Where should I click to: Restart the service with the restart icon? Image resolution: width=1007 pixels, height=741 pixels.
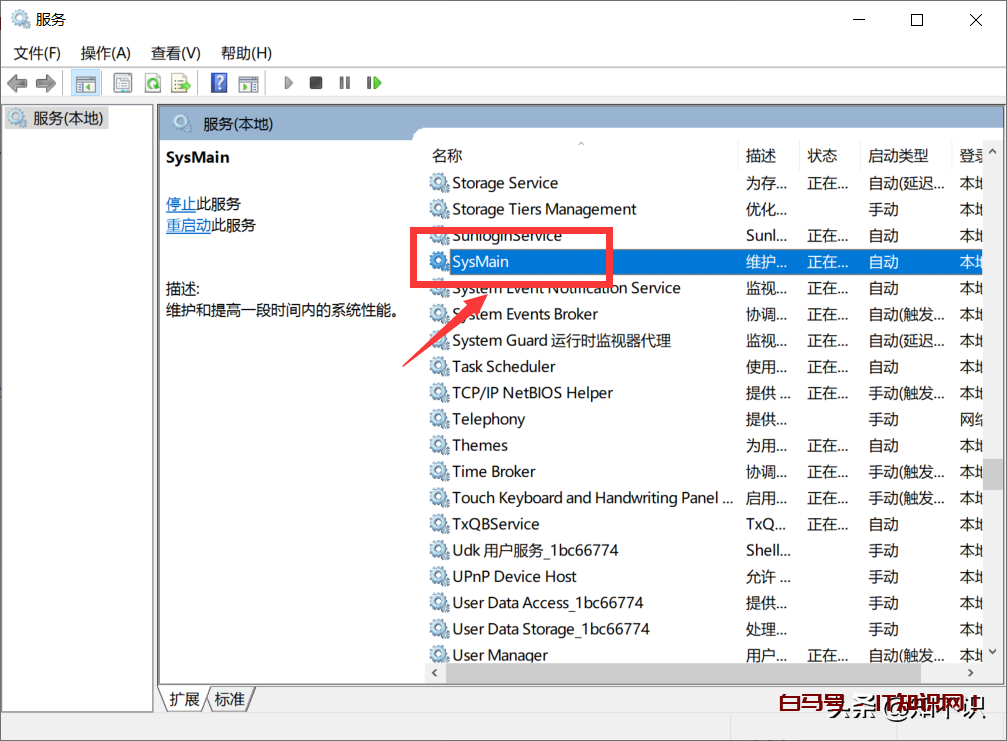(x=373, y=82)
